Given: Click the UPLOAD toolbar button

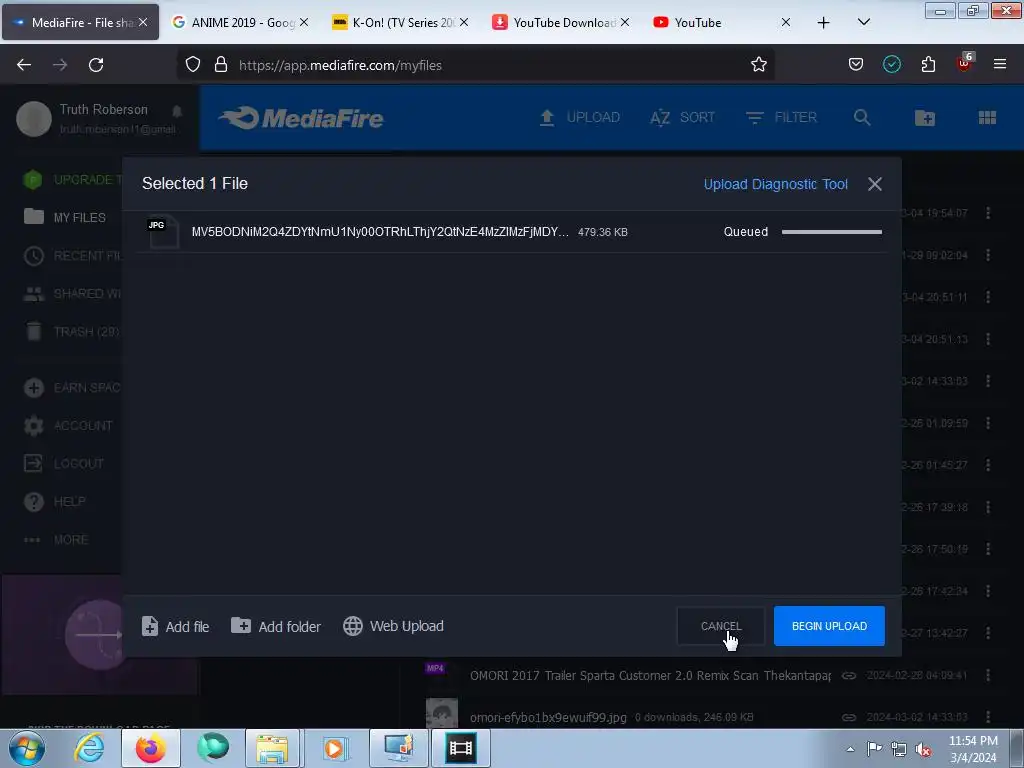Looking at the screenshot, I should (579, 118).
